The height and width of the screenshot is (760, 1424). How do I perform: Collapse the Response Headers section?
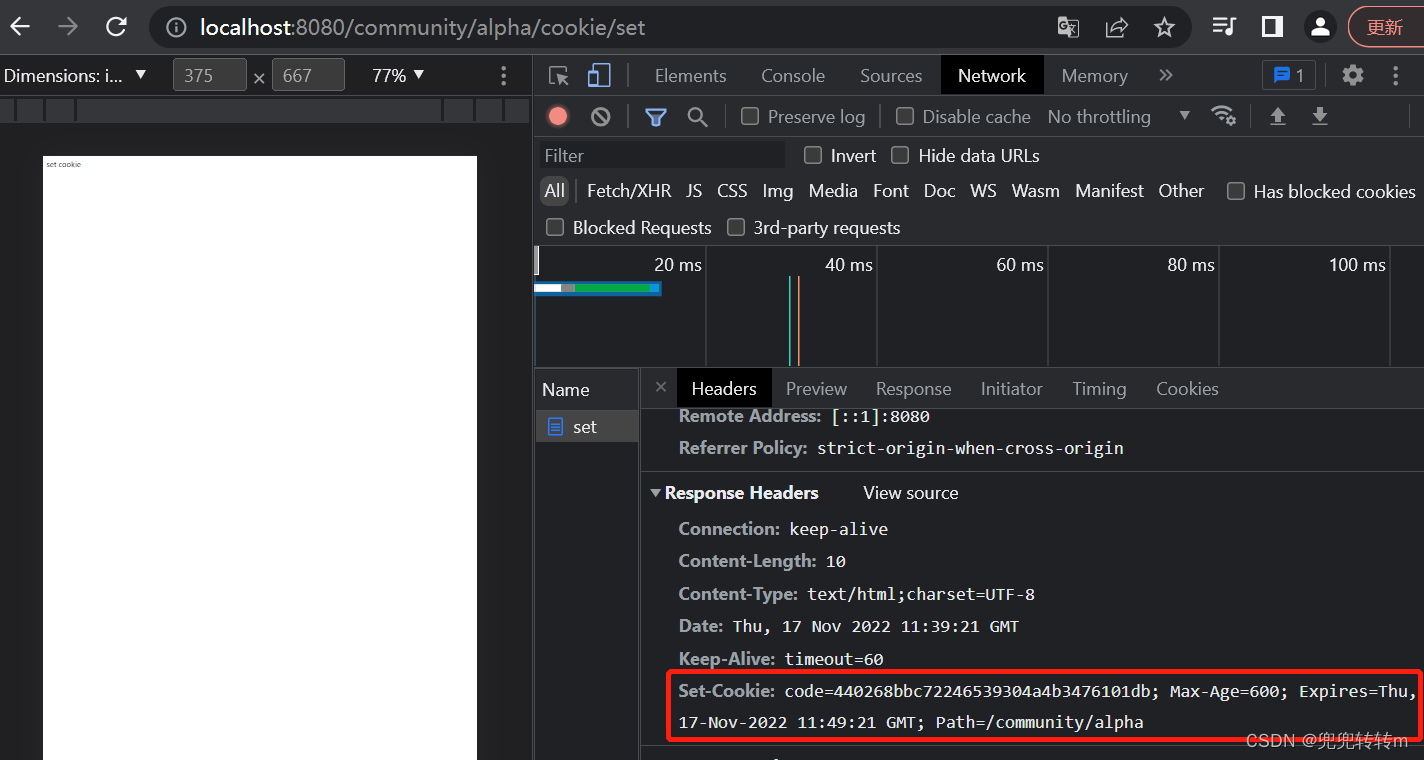(x=656, y=493)
